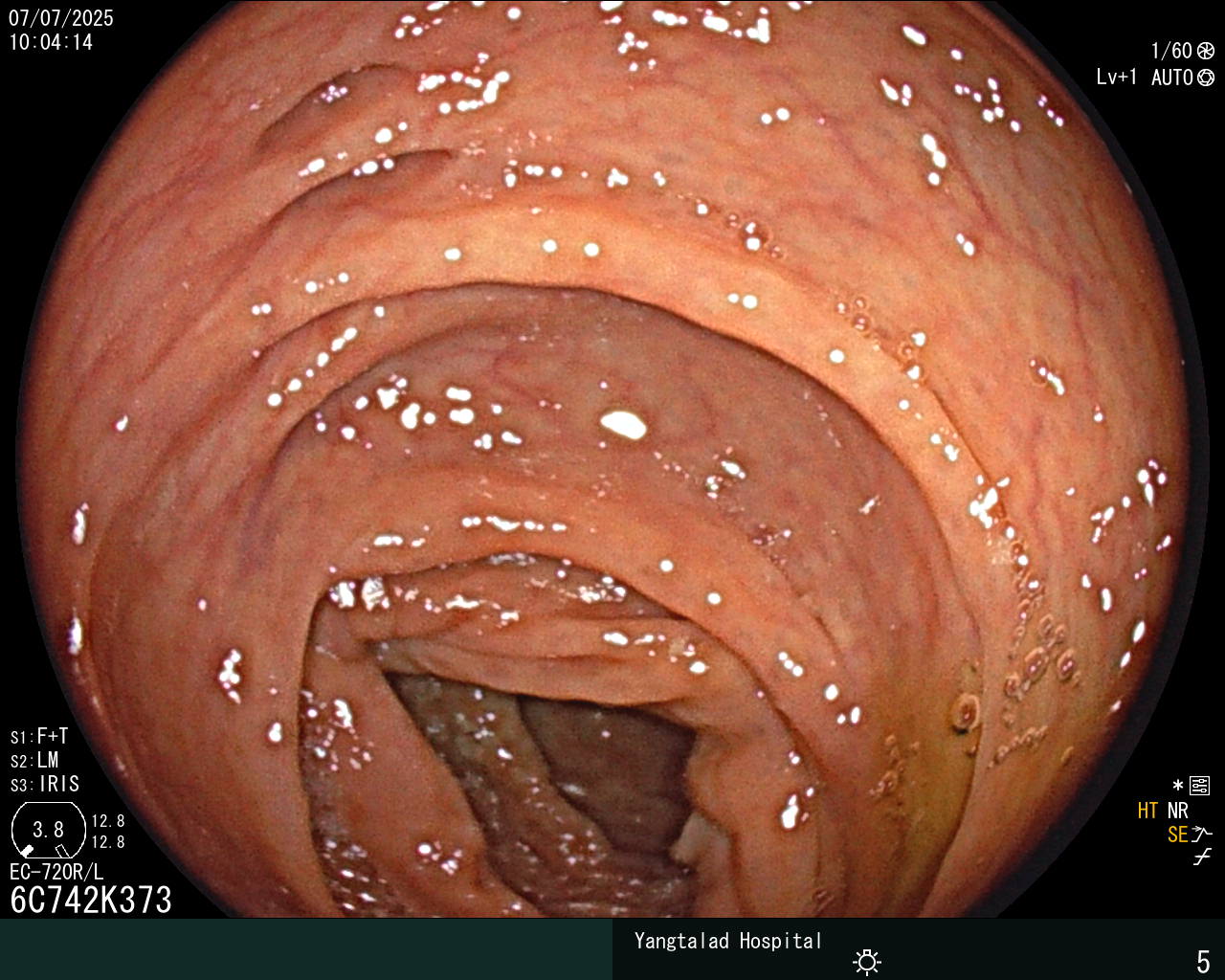Screen dimensions: 1225x980
Task: Click the Lv+1 brightness level label
Action: (x=1117, y=78)
